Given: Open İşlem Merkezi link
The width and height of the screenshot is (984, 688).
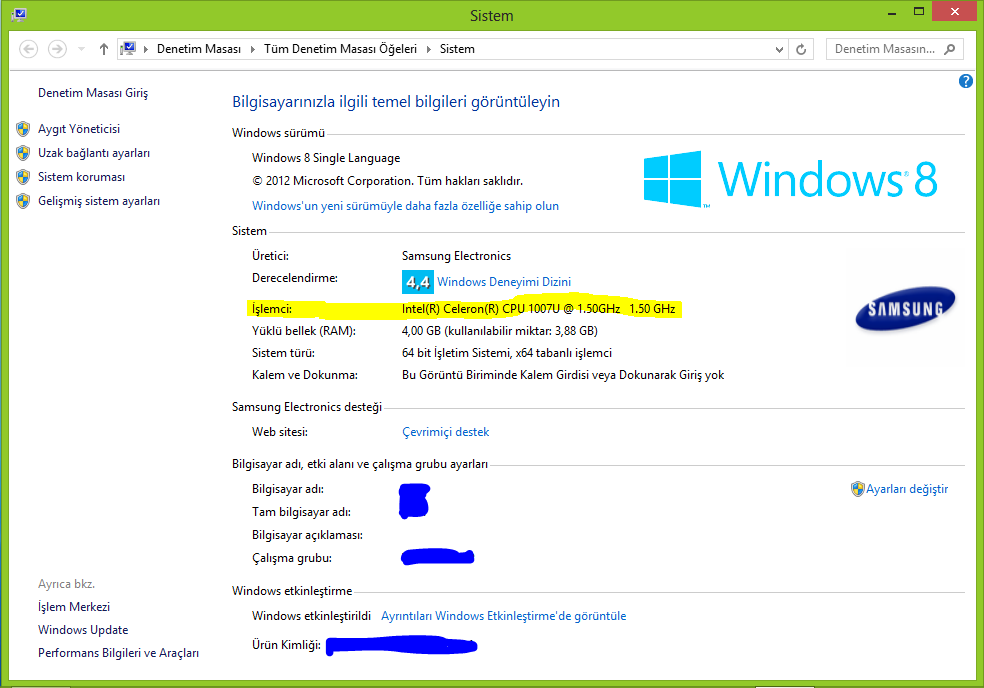Looking at the screenshot, I should [x=74, y=607].
